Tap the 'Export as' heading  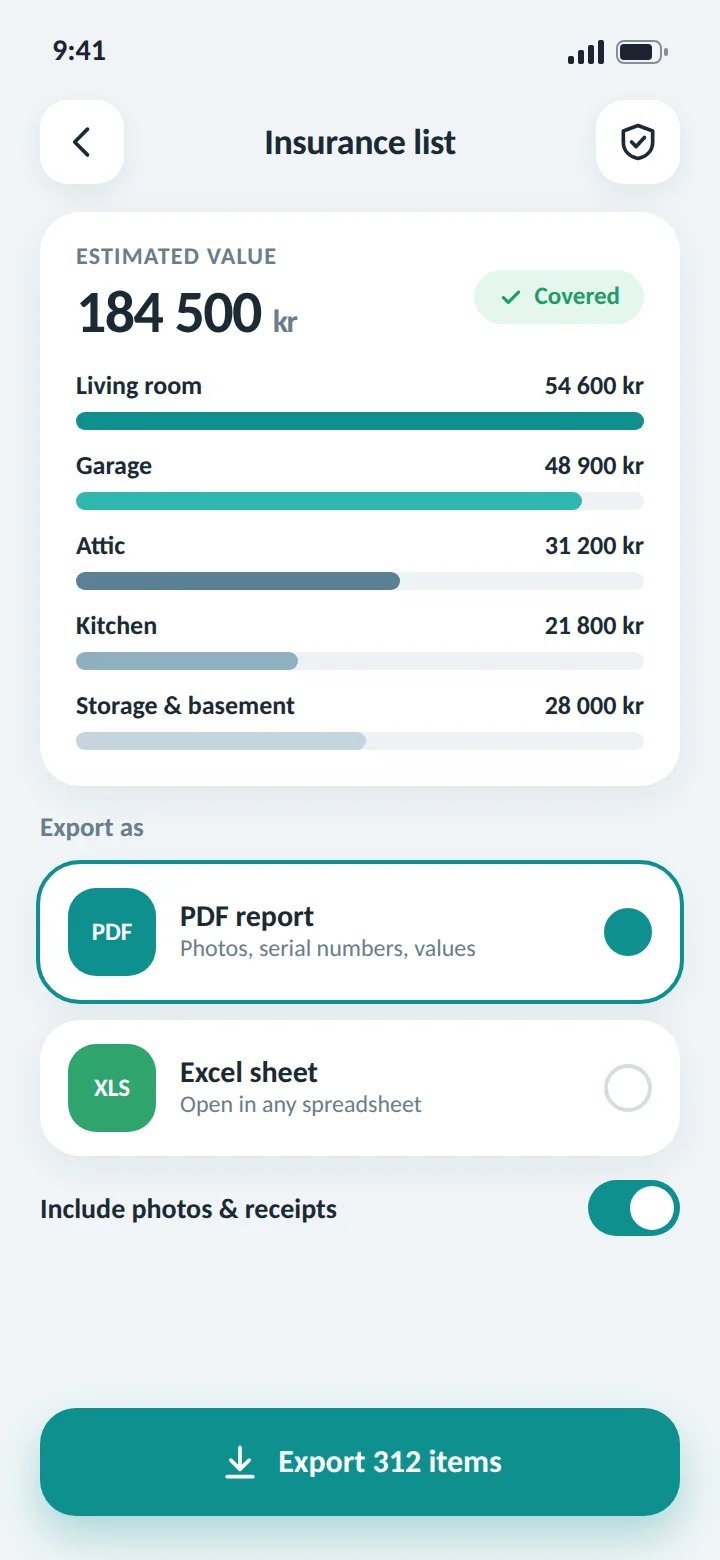[x=92, y=828]
